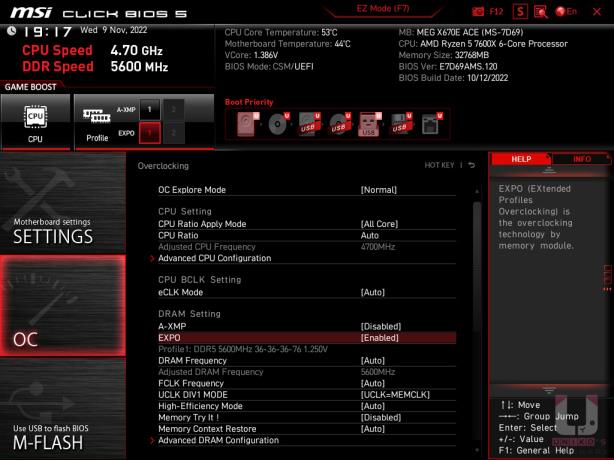Change A-XMP [Disabled] setting

[x=381, y=327]
